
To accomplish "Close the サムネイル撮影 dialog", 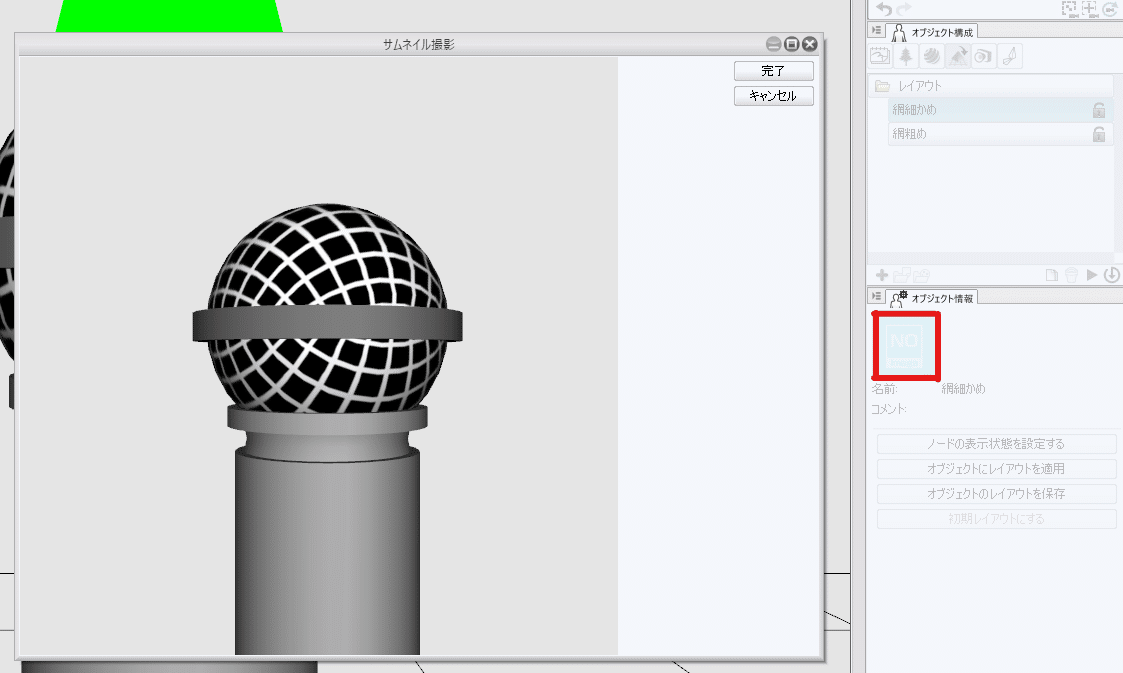I will (x=809, y=44).
